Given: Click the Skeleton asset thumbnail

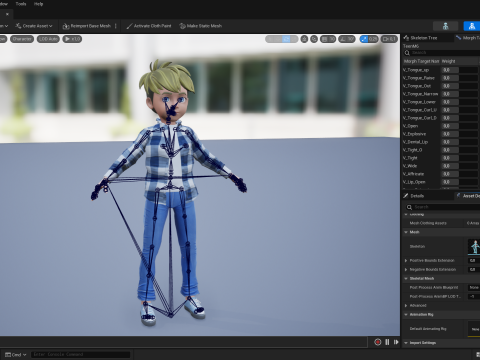Looking at the screenshot, I should pyautogui.click(x=474, y=247).
